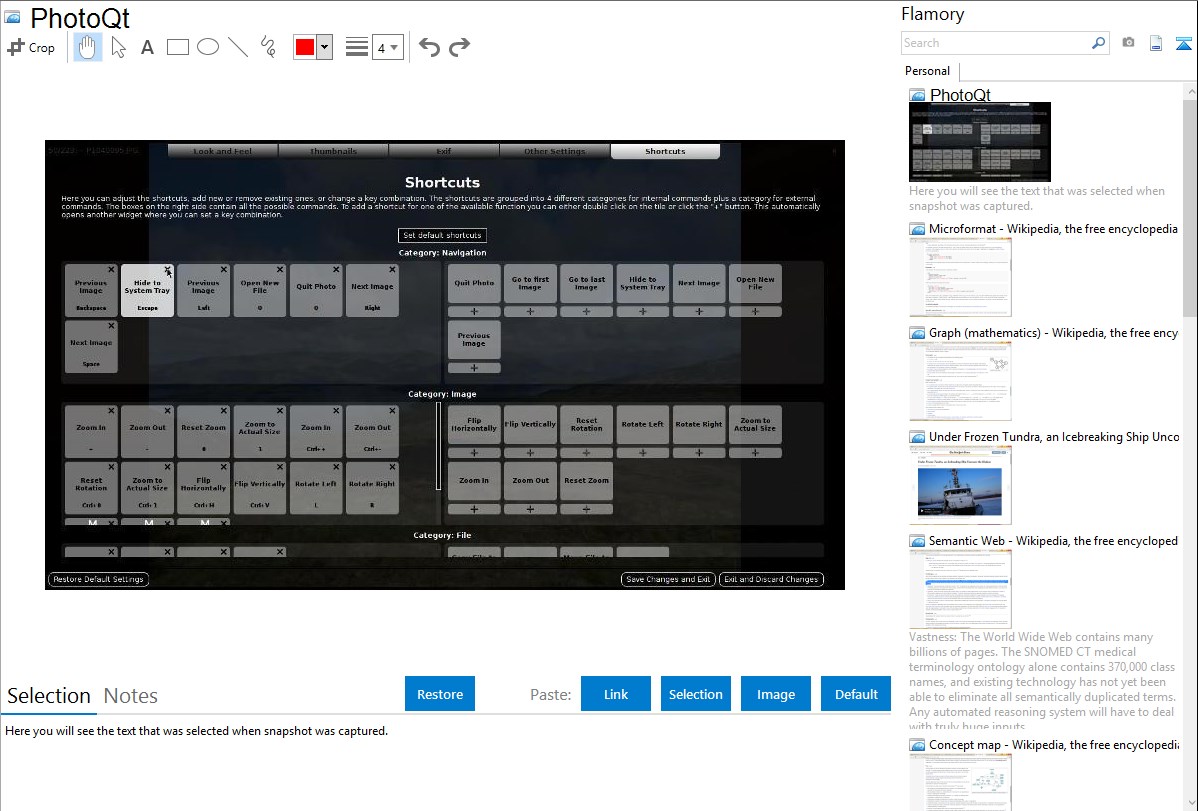This screenshot has width=1198, height=811.
Task: Click the camera capture icon
Action: coord(1128,43)
